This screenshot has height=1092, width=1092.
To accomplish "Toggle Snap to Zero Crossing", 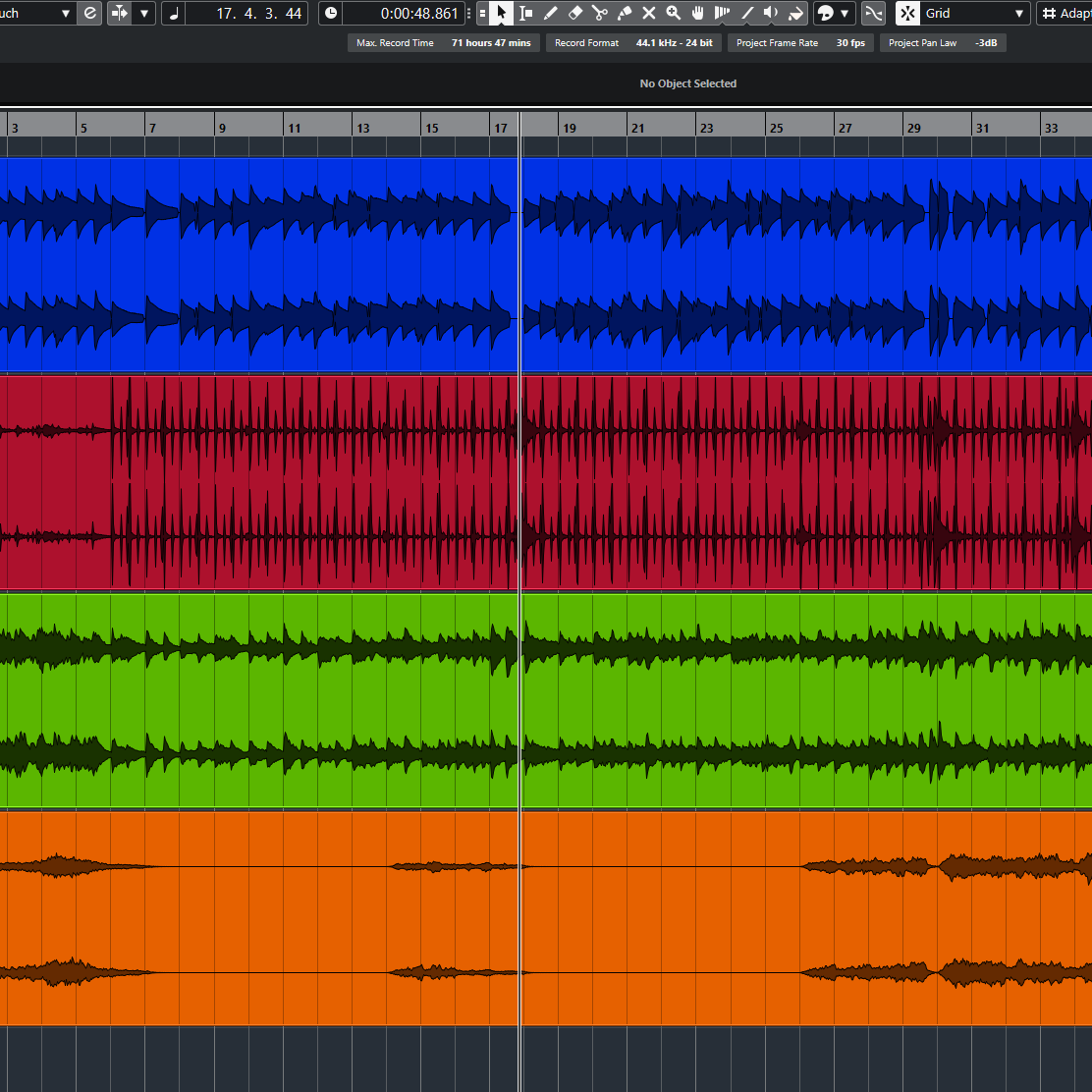I will (x=872, y=13).
